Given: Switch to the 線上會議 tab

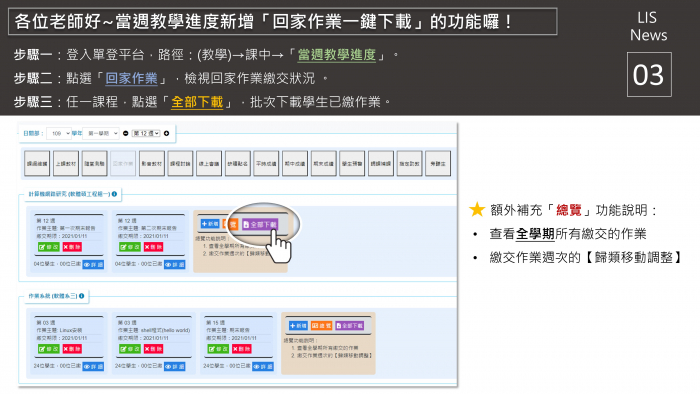Looking at the screenshot, I should (209, 164).
